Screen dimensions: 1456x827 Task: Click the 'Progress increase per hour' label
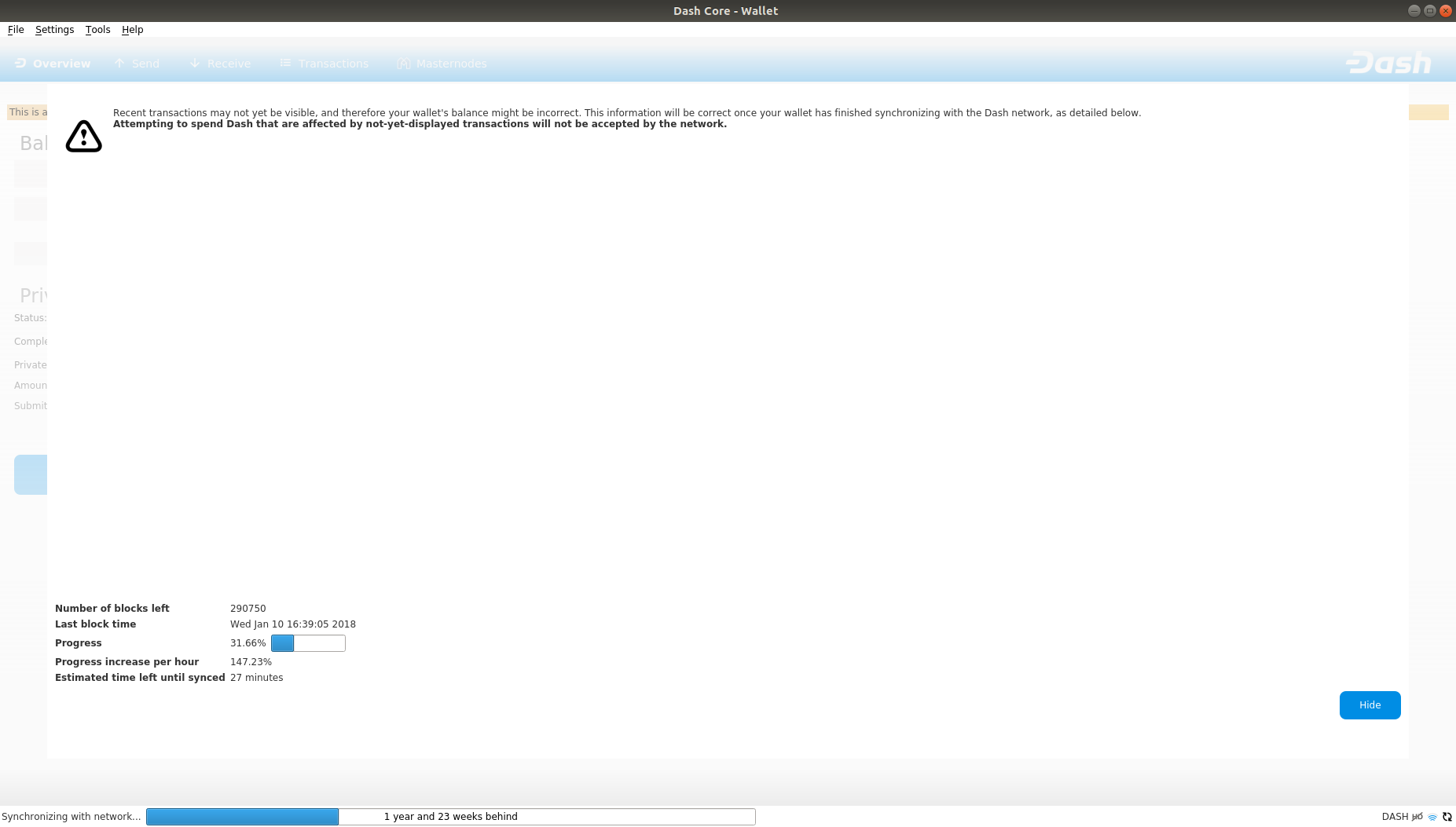pos(127,662)
